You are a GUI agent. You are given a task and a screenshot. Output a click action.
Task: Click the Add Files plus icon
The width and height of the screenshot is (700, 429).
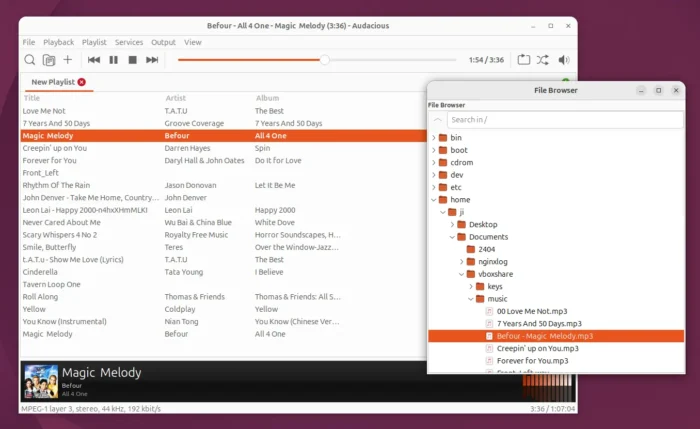tap(67, 59)
